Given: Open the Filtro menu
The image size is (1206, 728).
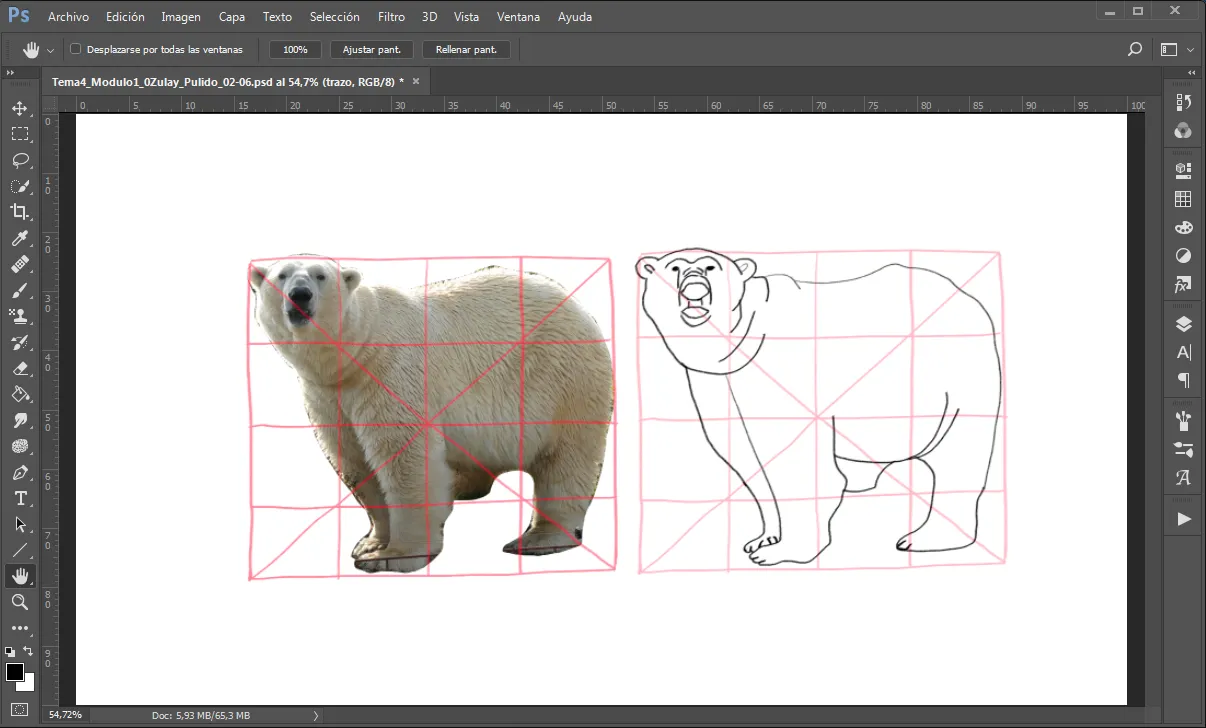Looking at the screenshot, I should 392,17.
